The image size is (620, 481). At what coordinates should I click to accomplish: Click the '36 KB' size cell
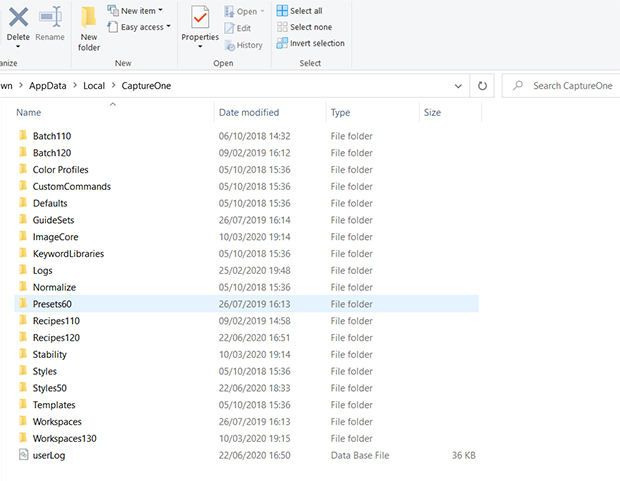pos(464,455)
